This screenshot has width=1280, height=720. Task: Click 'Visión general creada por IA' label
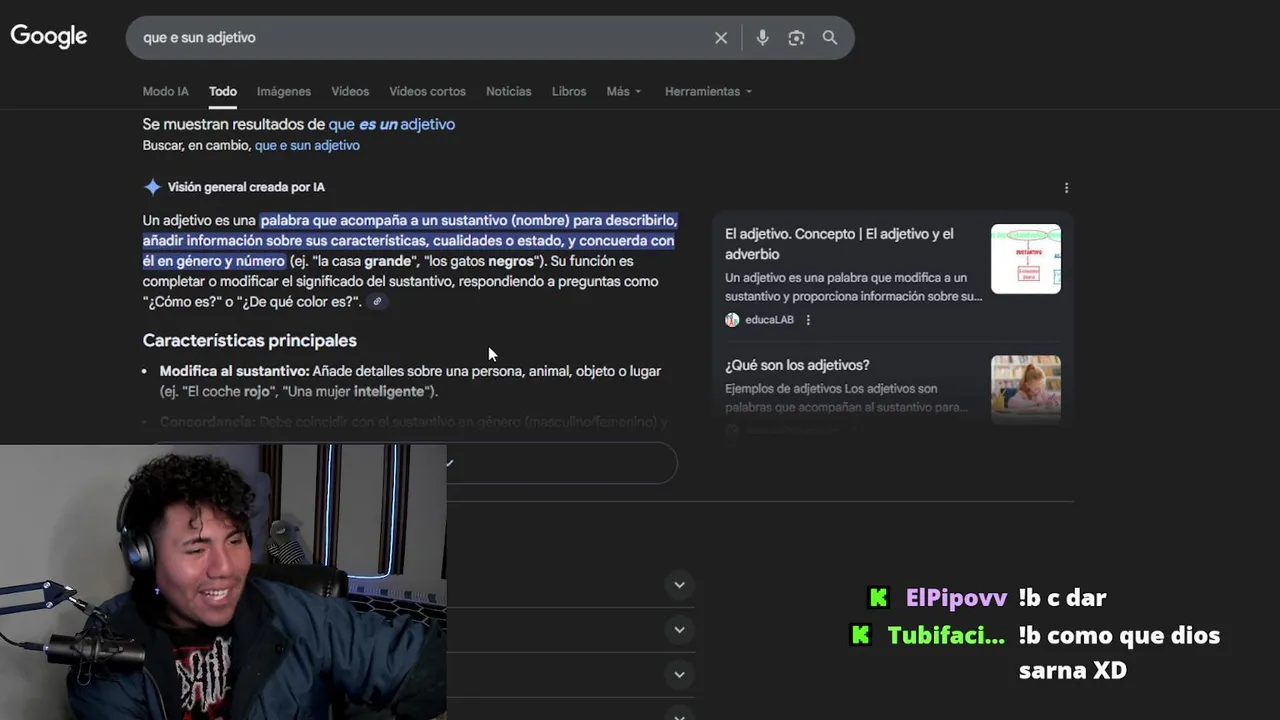[246, 187]
